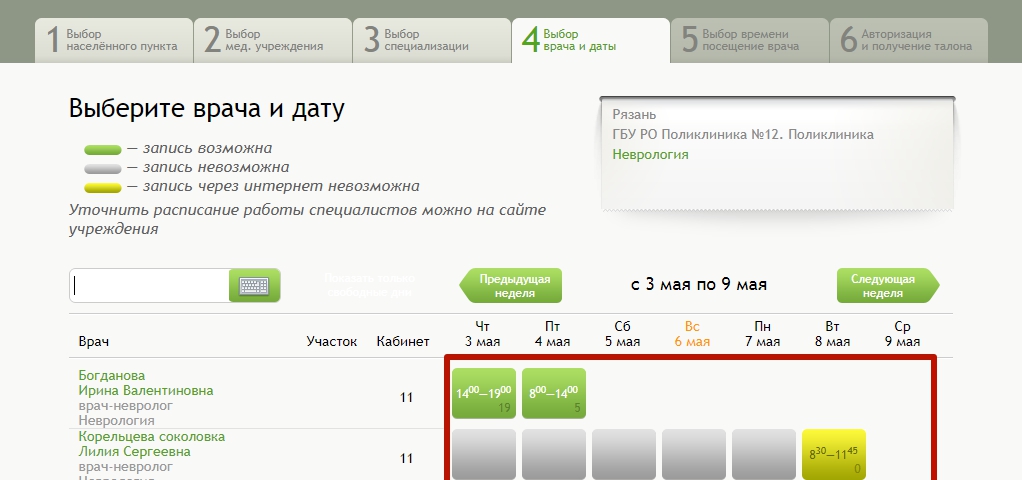This screenshot has height=480, width=1022.
Task: Choose Богданова slot 14:00–19:00 on 3 мая
Action: coord(484,393)
